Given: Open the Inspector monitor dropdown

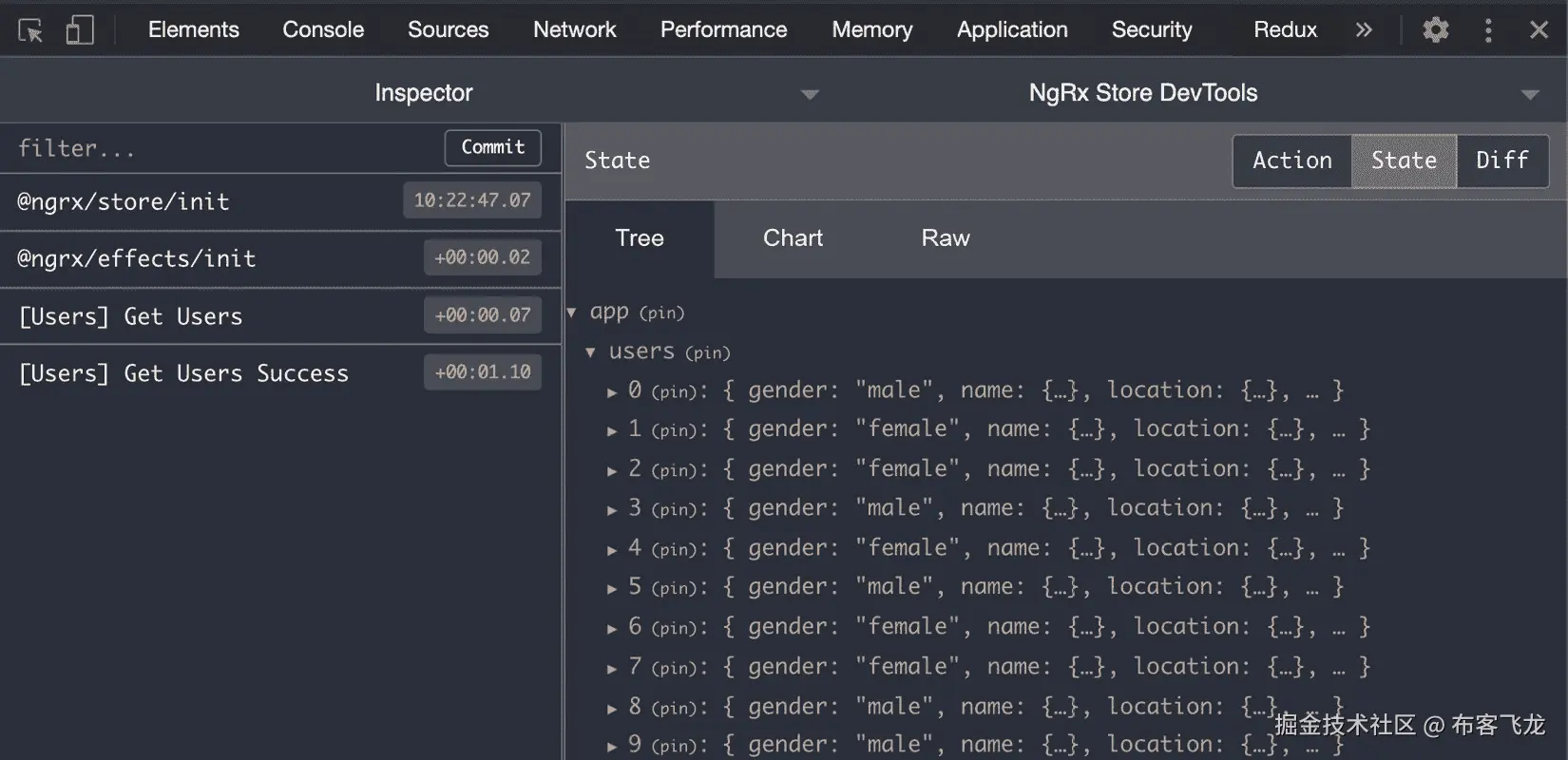Looking at the screenshot, I should click(x=423, y=93).
